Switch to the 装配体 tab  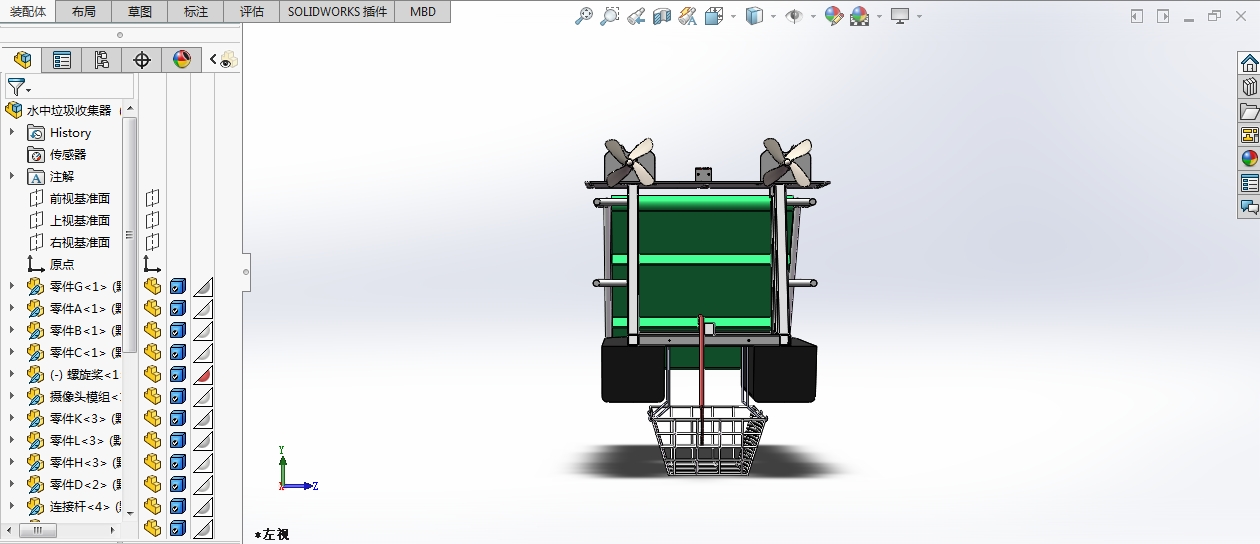[x=28, y=11]
